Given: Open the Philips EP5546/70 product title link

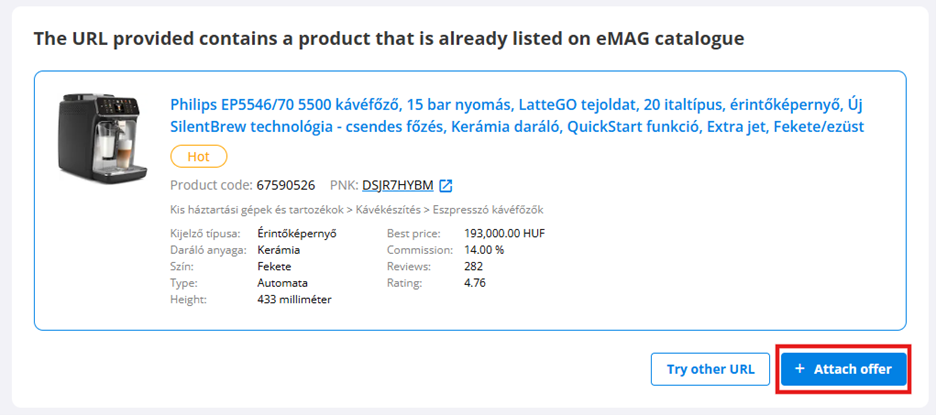Looking at the screenshot, I should coord(517,115).
